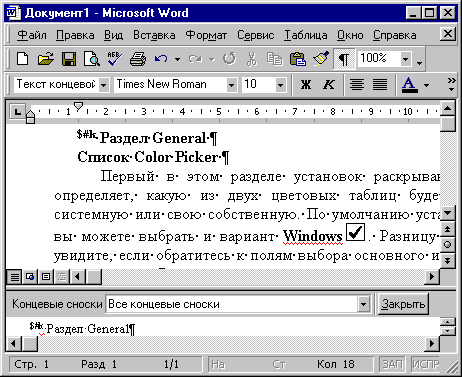Open undo history dropdown arrow
The image size is (462, 377).
[x=177, y=60]
